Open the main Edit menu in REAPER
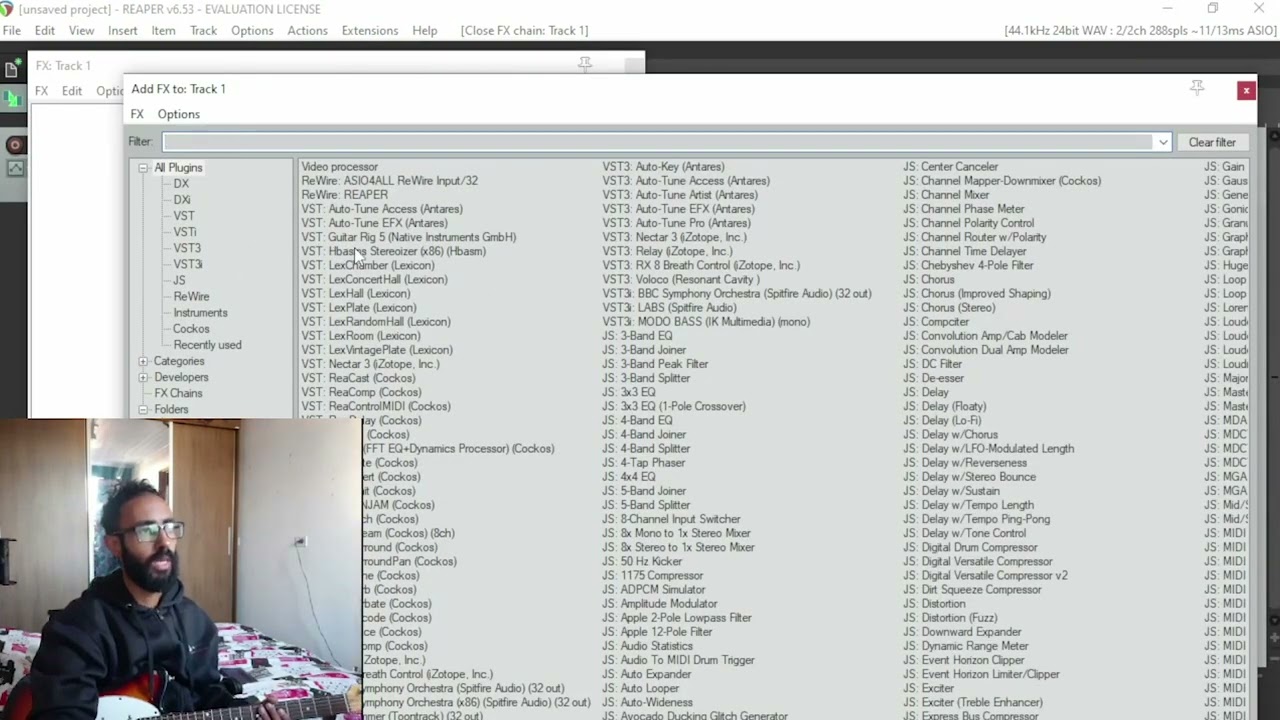This screenshot has width=1280, height=720. click(x=45, y=31)
